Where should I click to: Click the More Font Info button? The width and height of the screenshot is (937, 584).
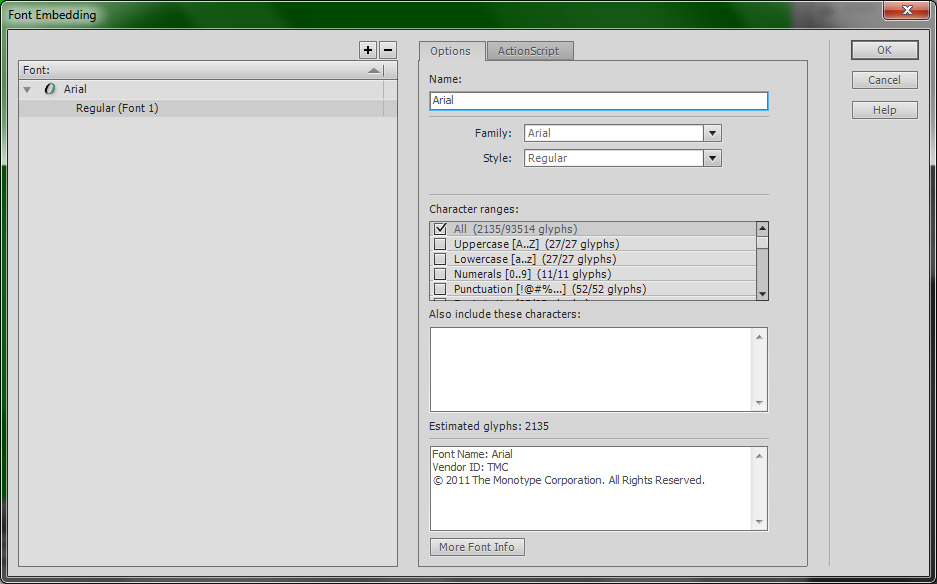[x=477, y=547]
